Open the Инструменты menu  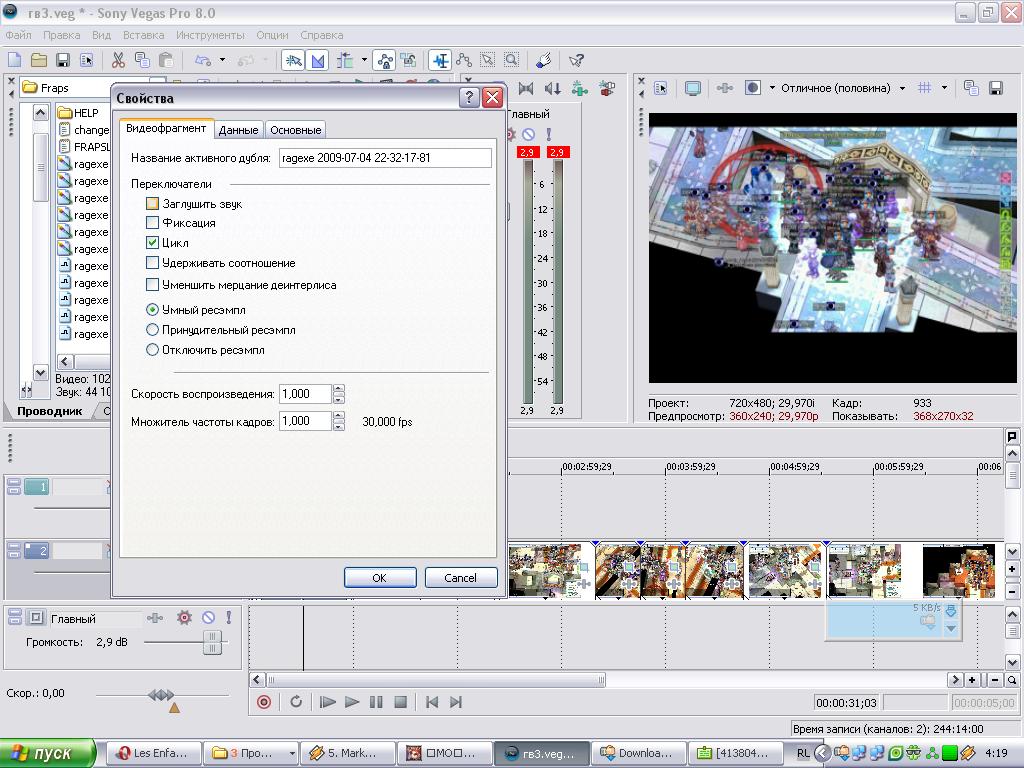coord(210,35)
